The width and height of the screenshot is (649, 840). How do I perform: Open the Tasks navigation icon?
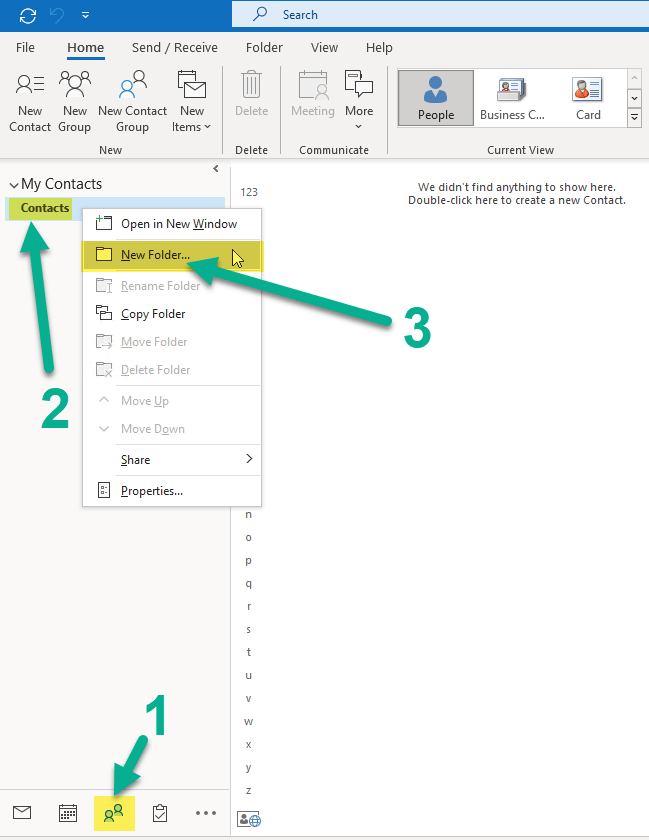click(x=160, y=813)
